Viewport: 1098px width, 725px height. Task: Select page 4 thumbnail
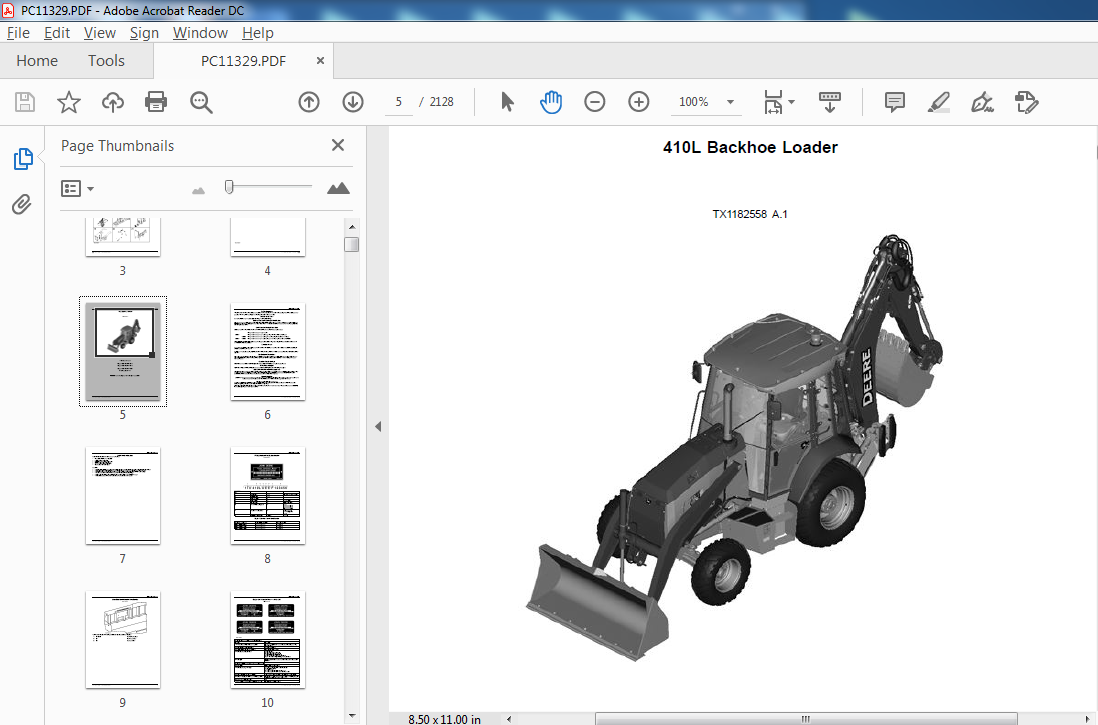267,237
